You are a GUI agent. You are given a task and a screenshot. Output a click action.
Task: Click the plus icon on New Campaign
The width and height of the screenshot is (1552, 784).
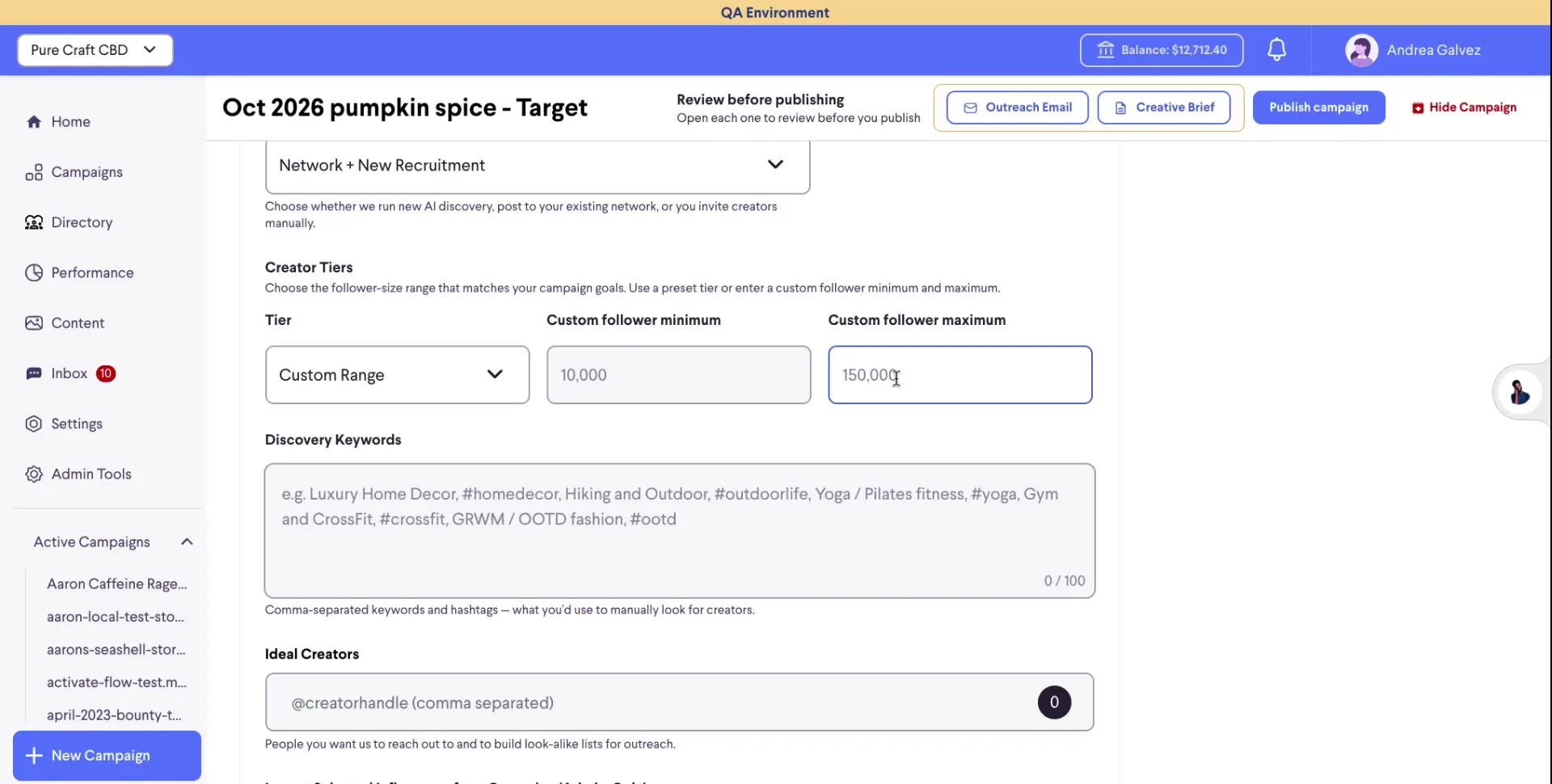[x=34, y=756]
